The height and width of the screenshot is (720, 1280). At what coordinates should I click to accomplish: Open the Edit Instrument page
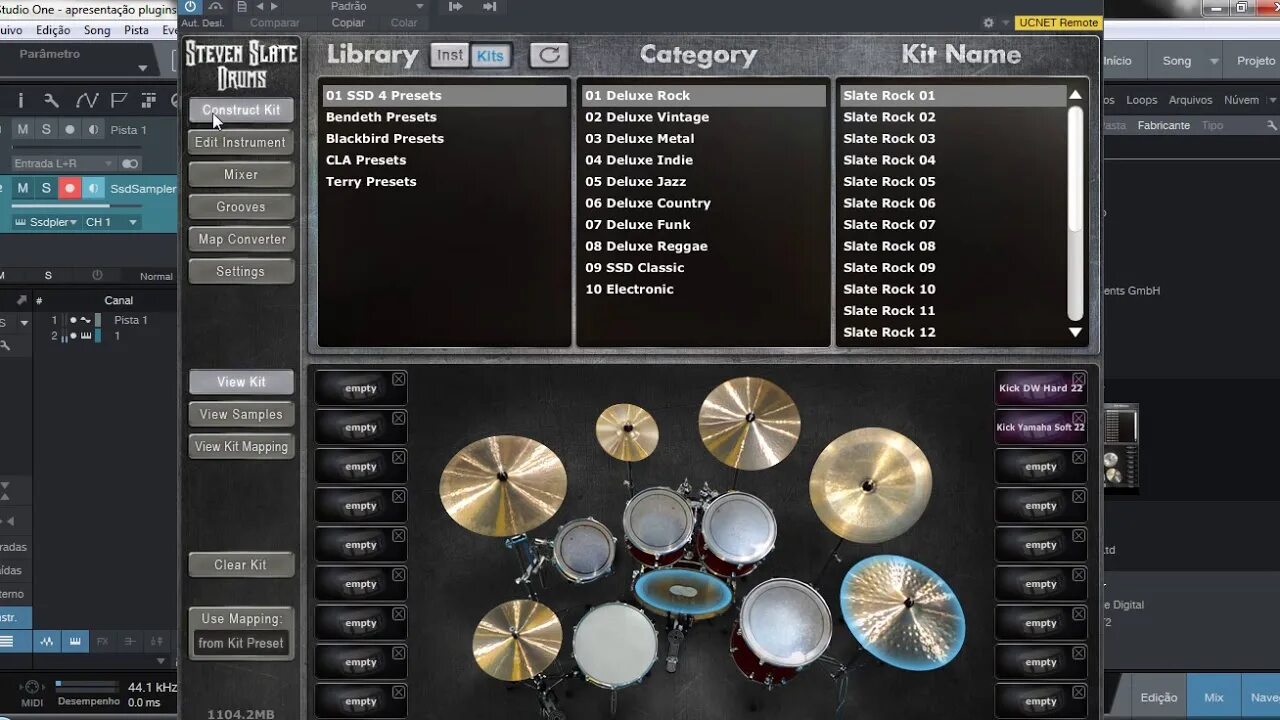[241, 142]
